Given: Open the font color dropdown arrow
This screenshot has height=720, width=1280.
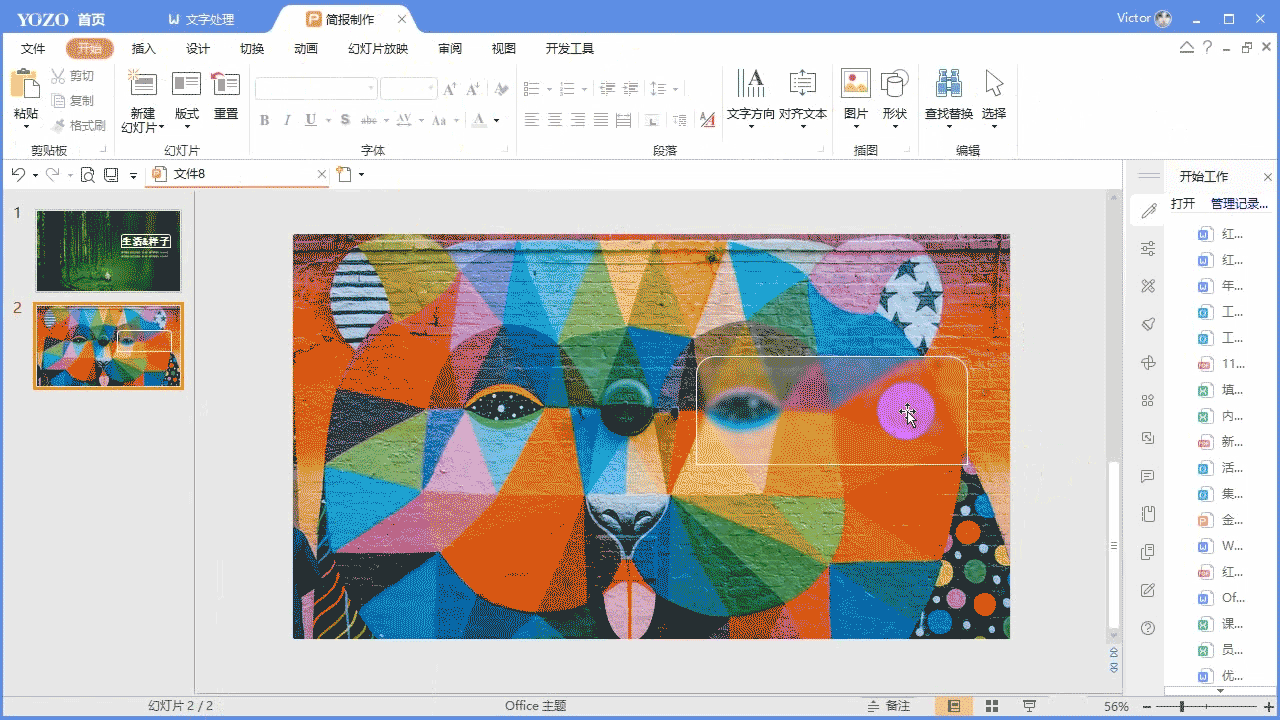Looking at the screenshot, I should pyautogui.click(x=497, y=121).
